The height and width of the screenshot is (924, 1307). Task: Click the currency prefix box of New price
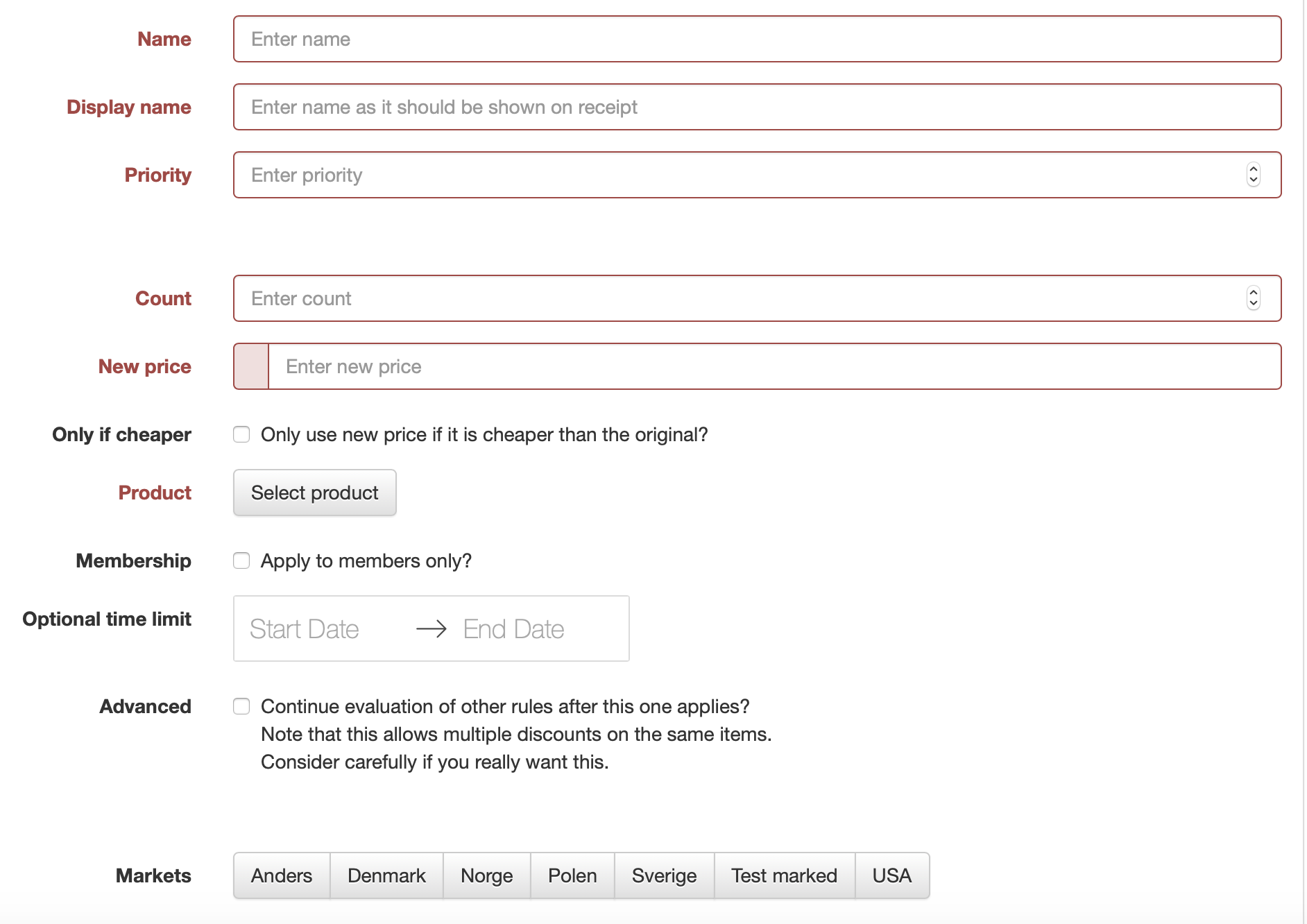(251, 366)
